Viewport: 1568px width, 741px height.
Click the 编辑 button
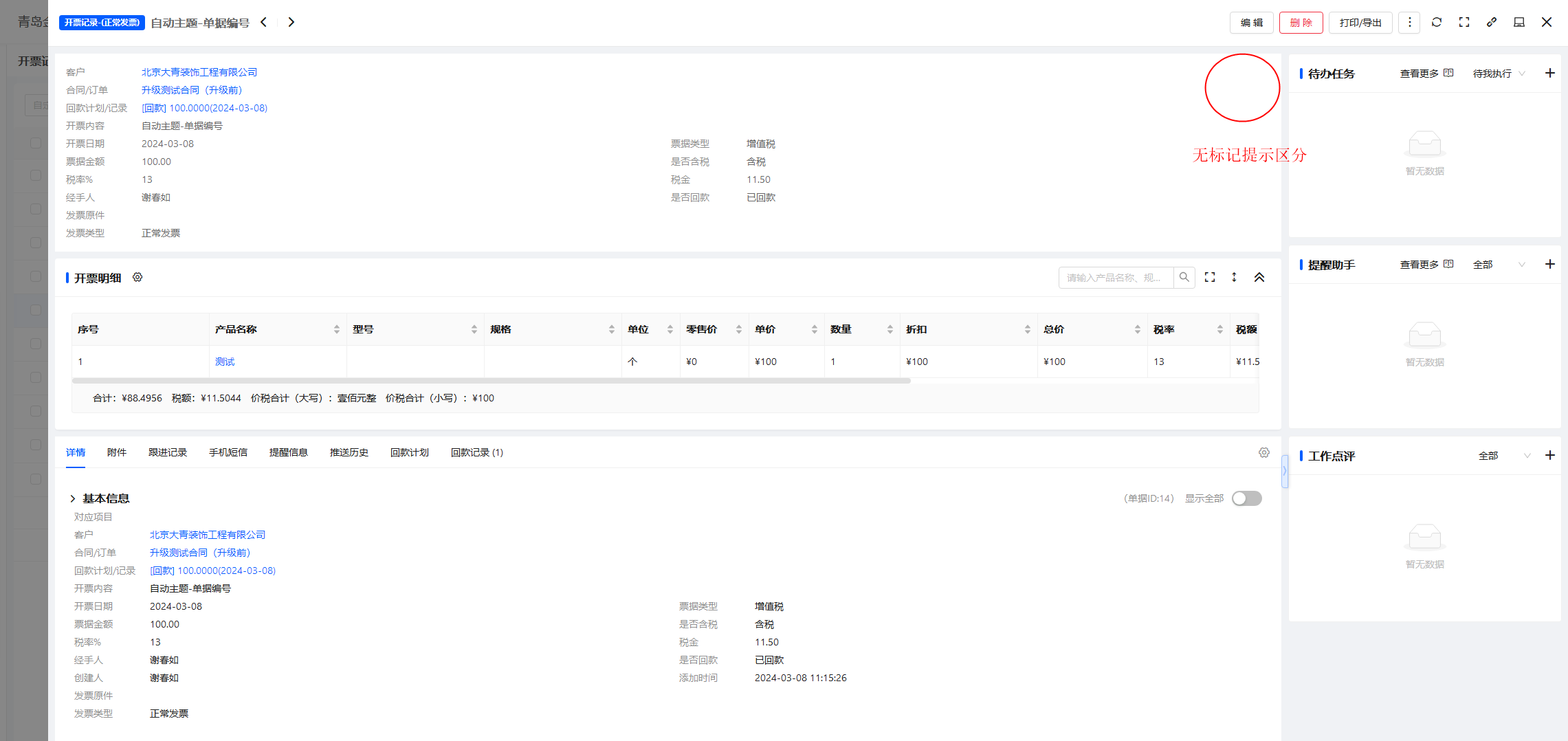point(1252,23)
